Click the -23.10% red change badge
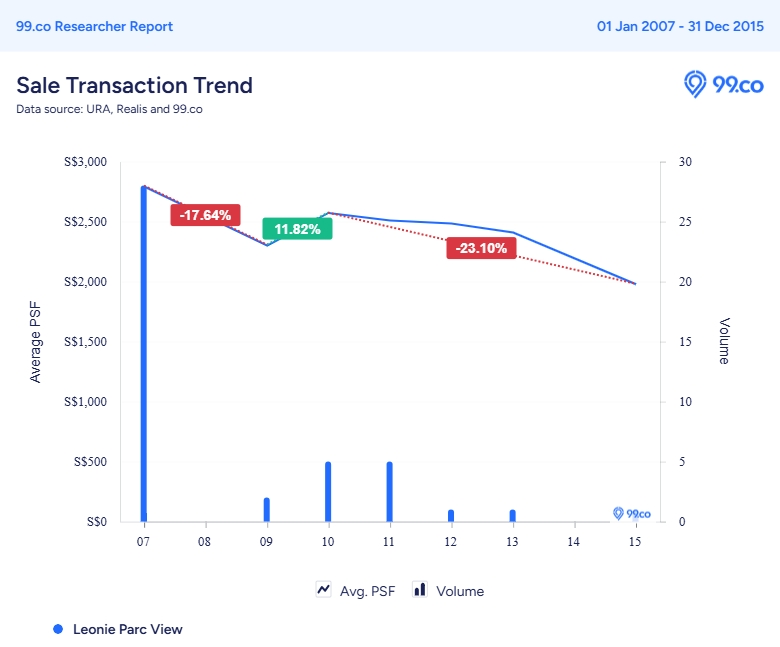 click(481, 248)
